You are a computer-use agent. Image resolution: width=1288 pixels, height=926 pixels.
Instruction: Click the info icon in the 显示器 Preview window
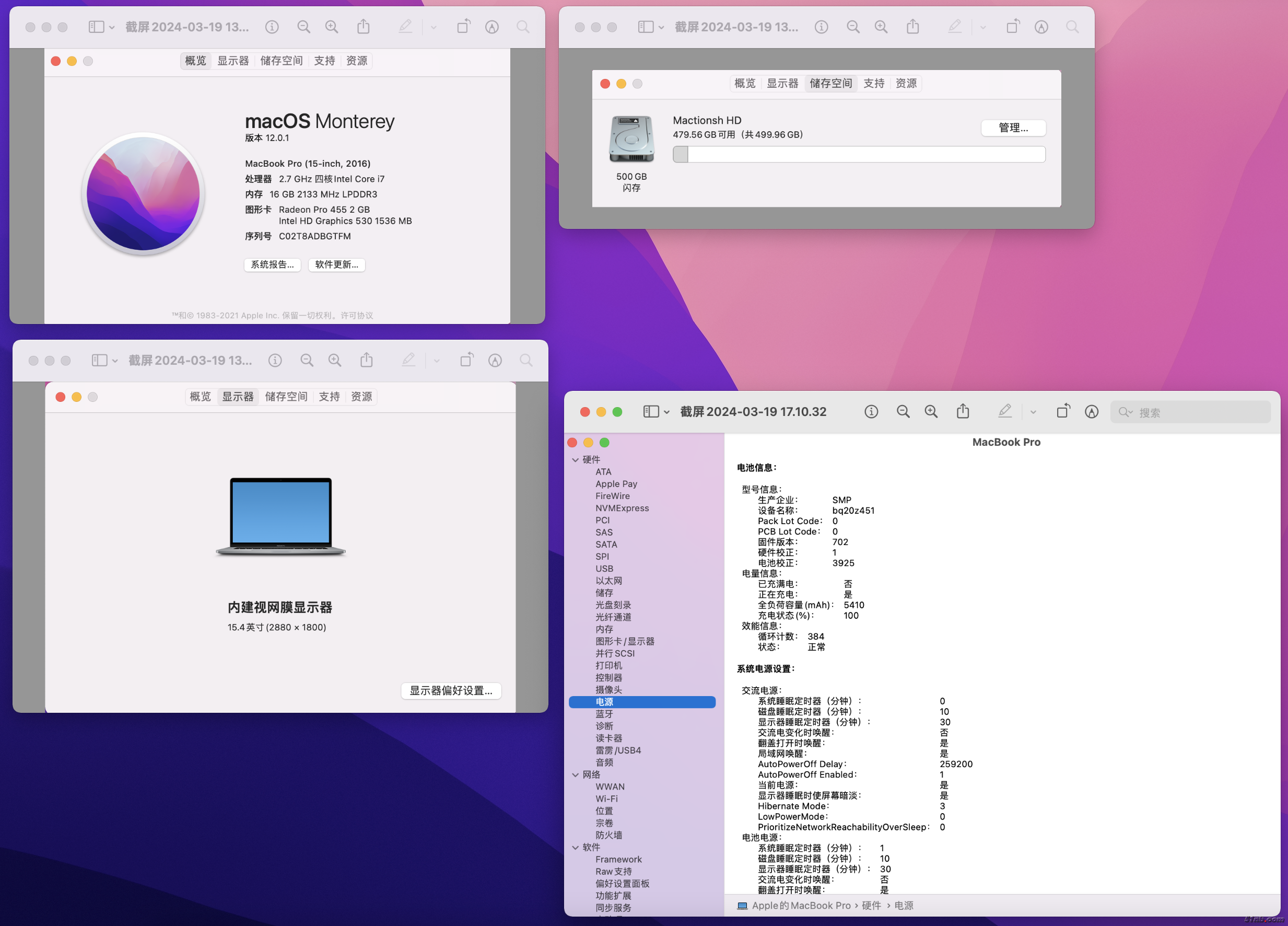(x=275, y=360)
